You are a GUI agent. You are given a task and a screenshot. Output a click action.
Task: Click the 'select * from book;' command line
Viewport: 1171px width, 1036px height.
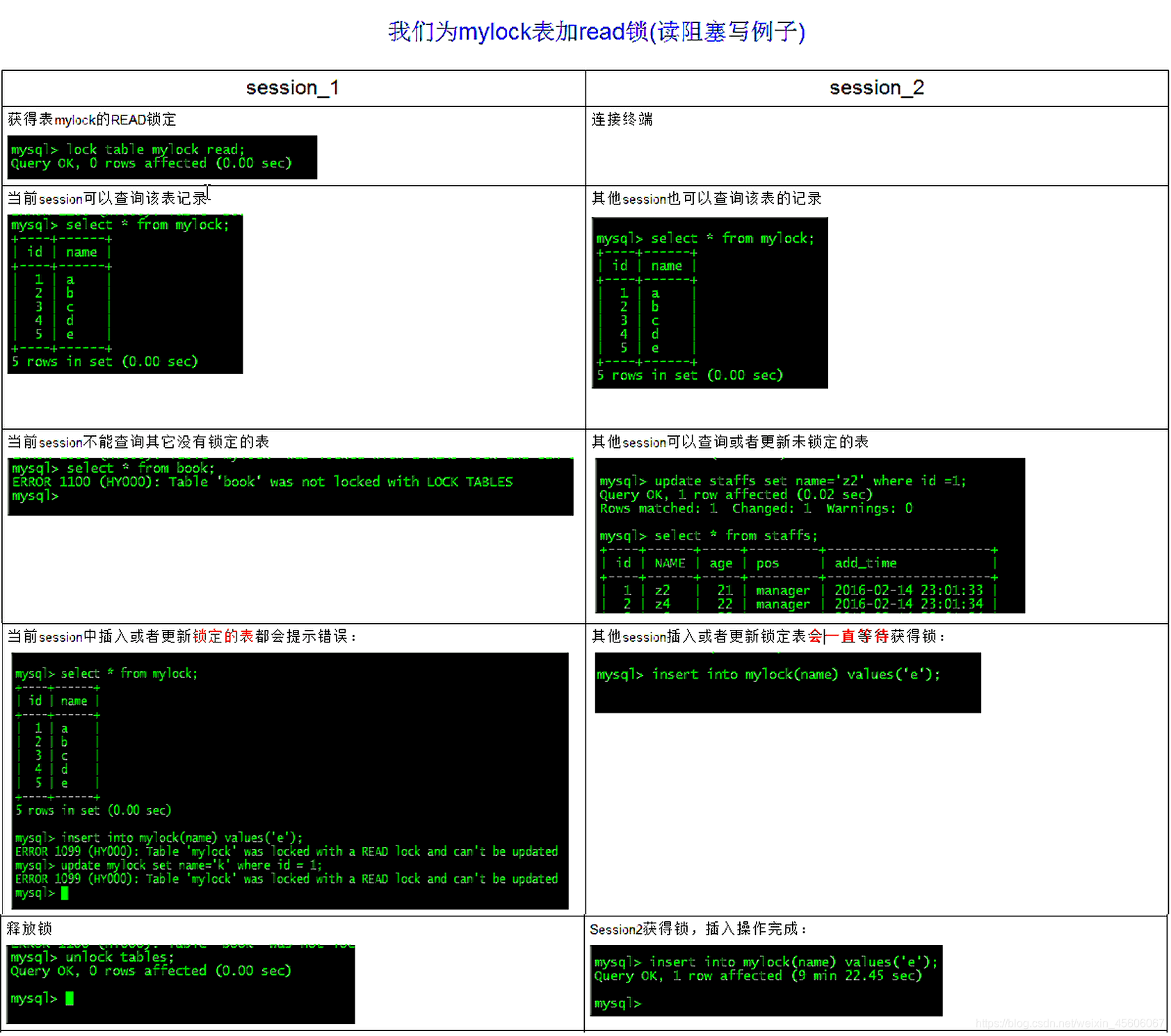coord(113,468)
